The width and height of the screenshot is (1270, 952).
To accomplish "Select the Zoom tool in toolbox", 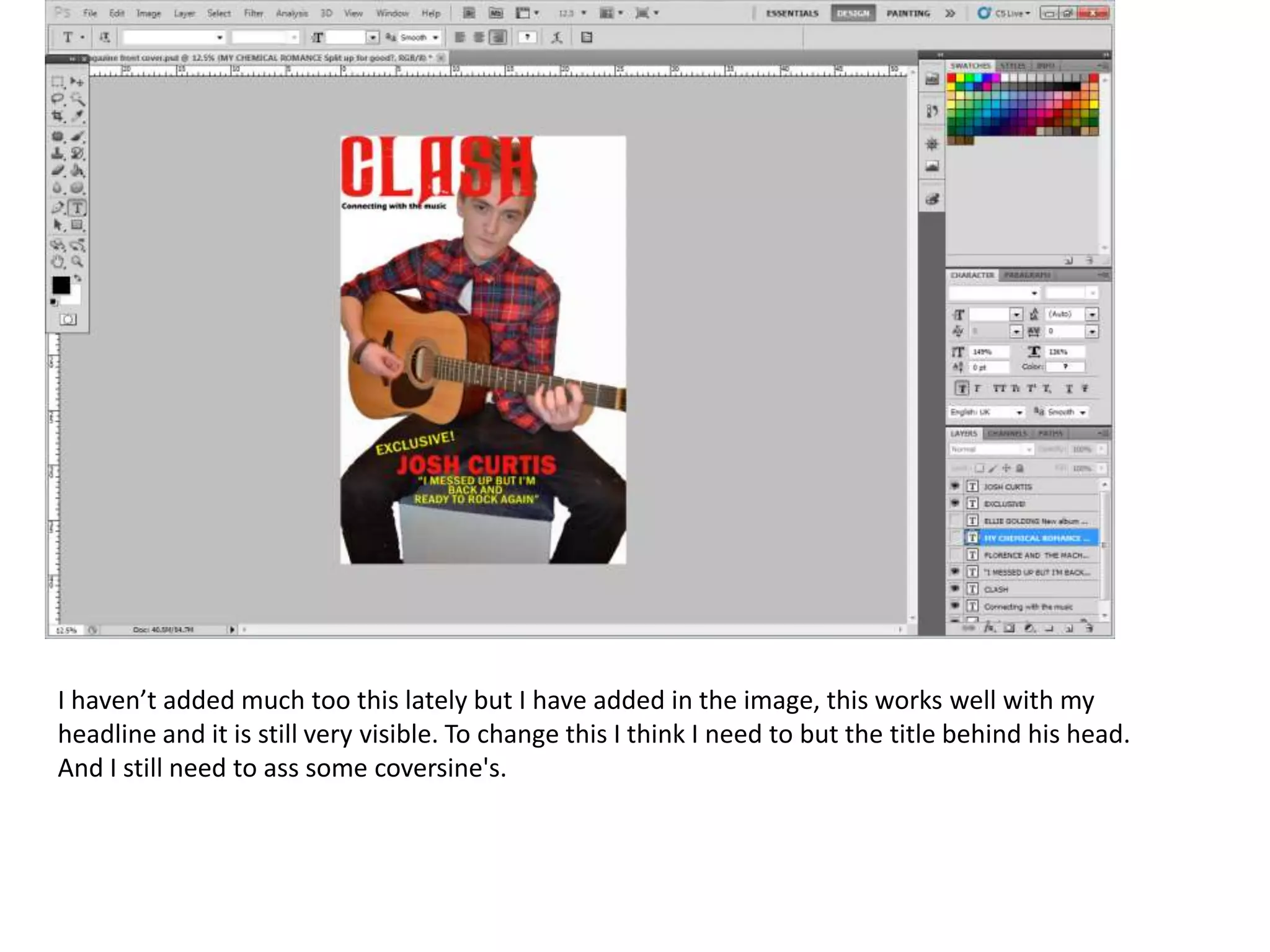I will 77,262.
